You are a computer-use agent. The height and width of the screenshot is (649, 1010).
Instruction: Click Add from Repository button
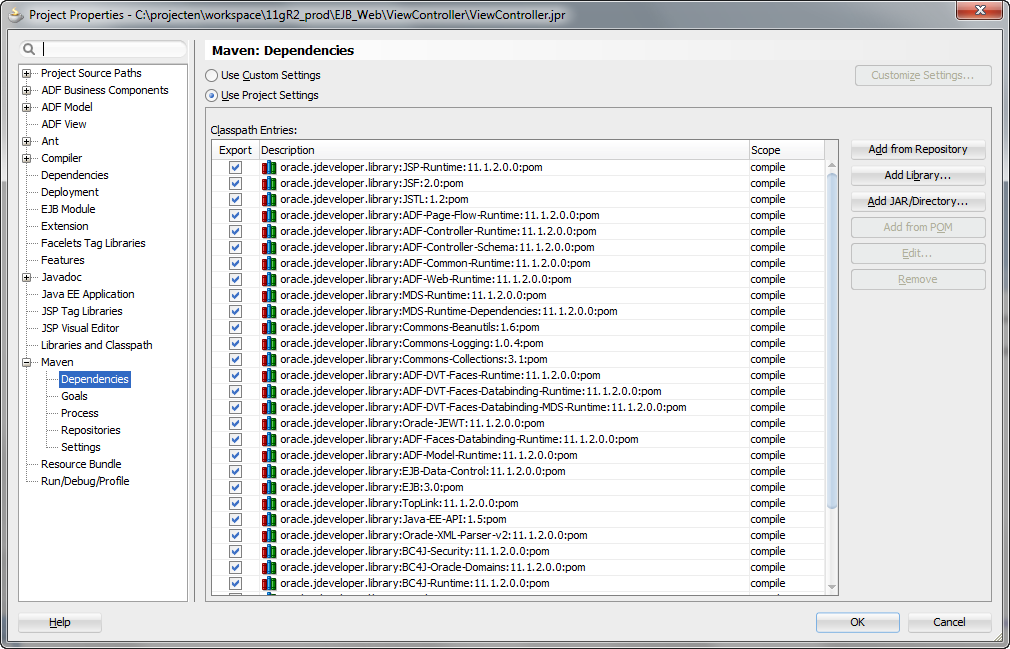click(918, 149)
